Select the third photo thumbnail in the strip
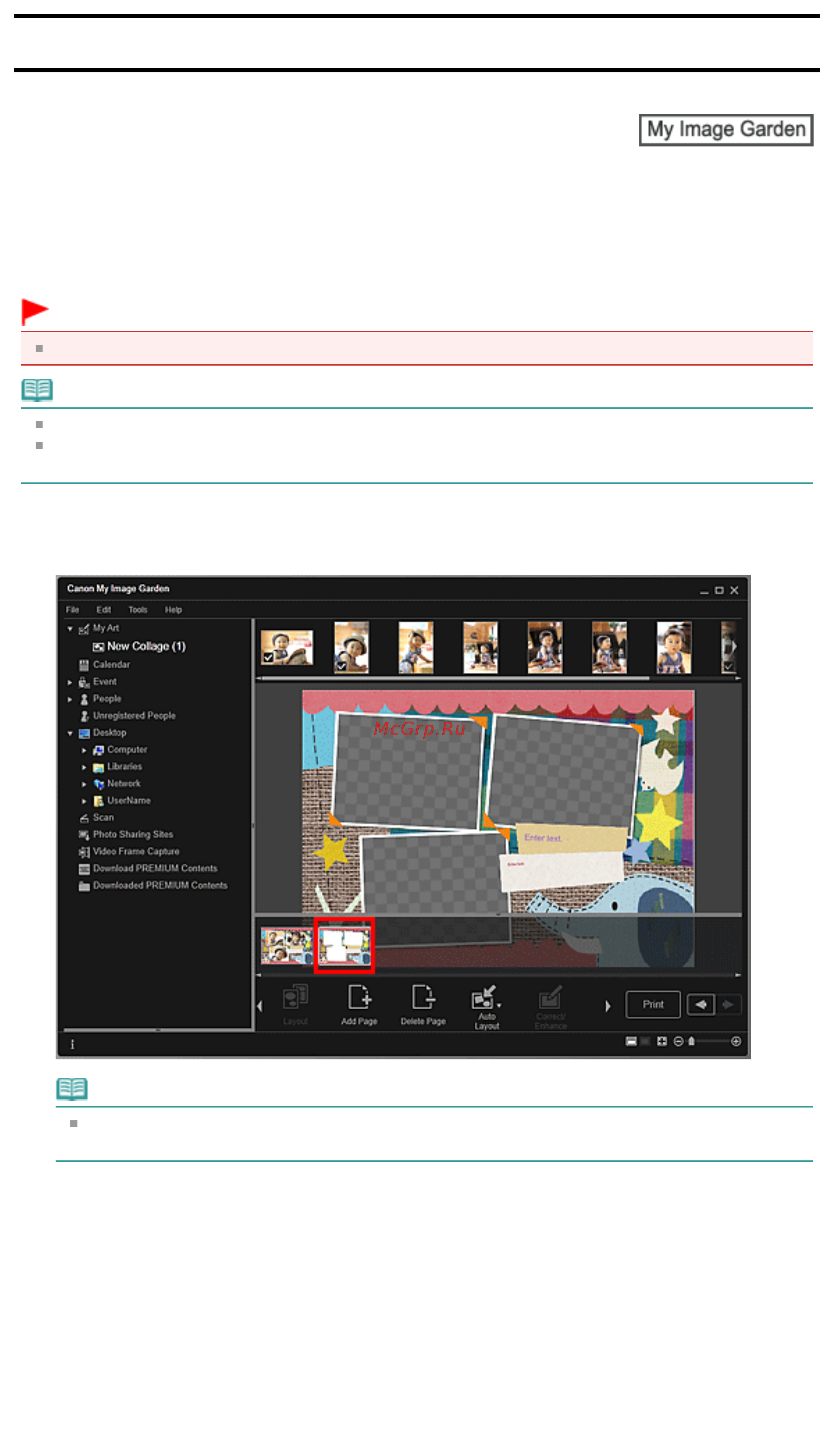834x1456 pixels. [x=416, y=648]
